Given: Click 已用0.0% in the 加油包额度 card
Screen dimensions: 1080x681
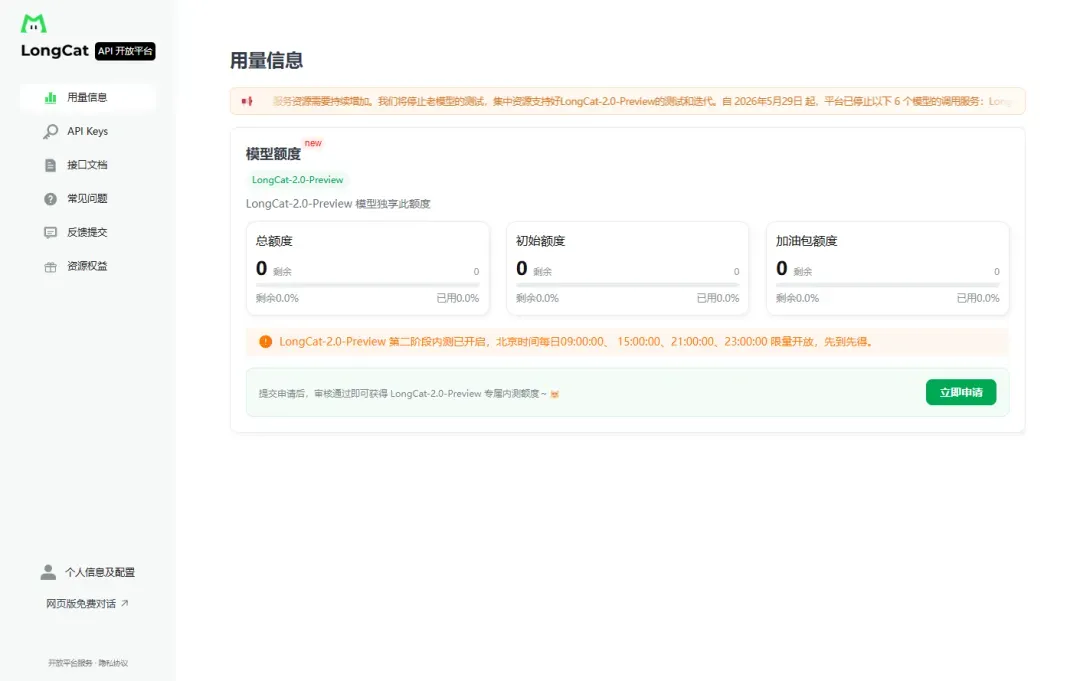Looking at the screenshot, I should [x=978, y=298].
